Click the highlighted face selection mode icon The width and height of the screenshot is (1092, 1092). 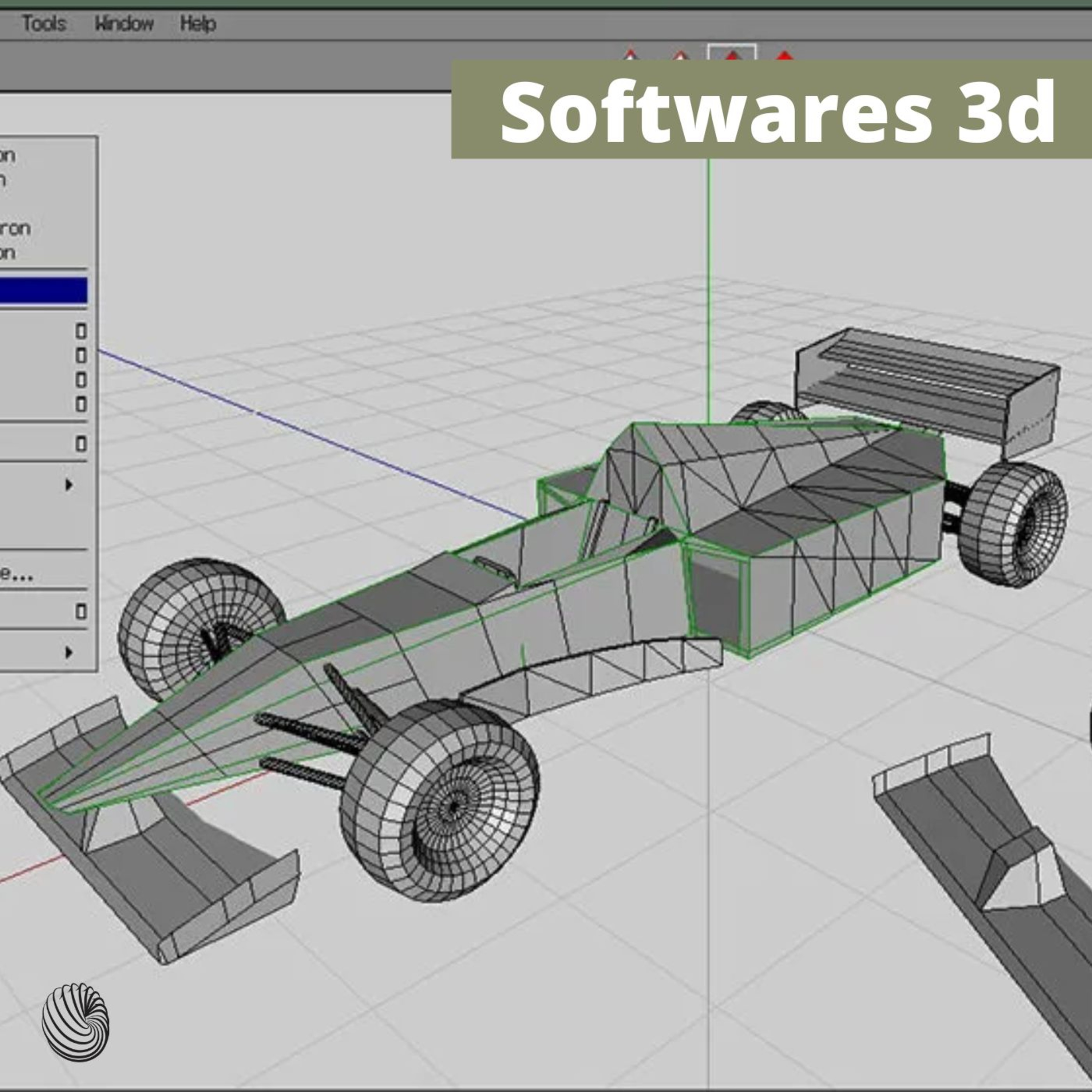coord(732,54)
